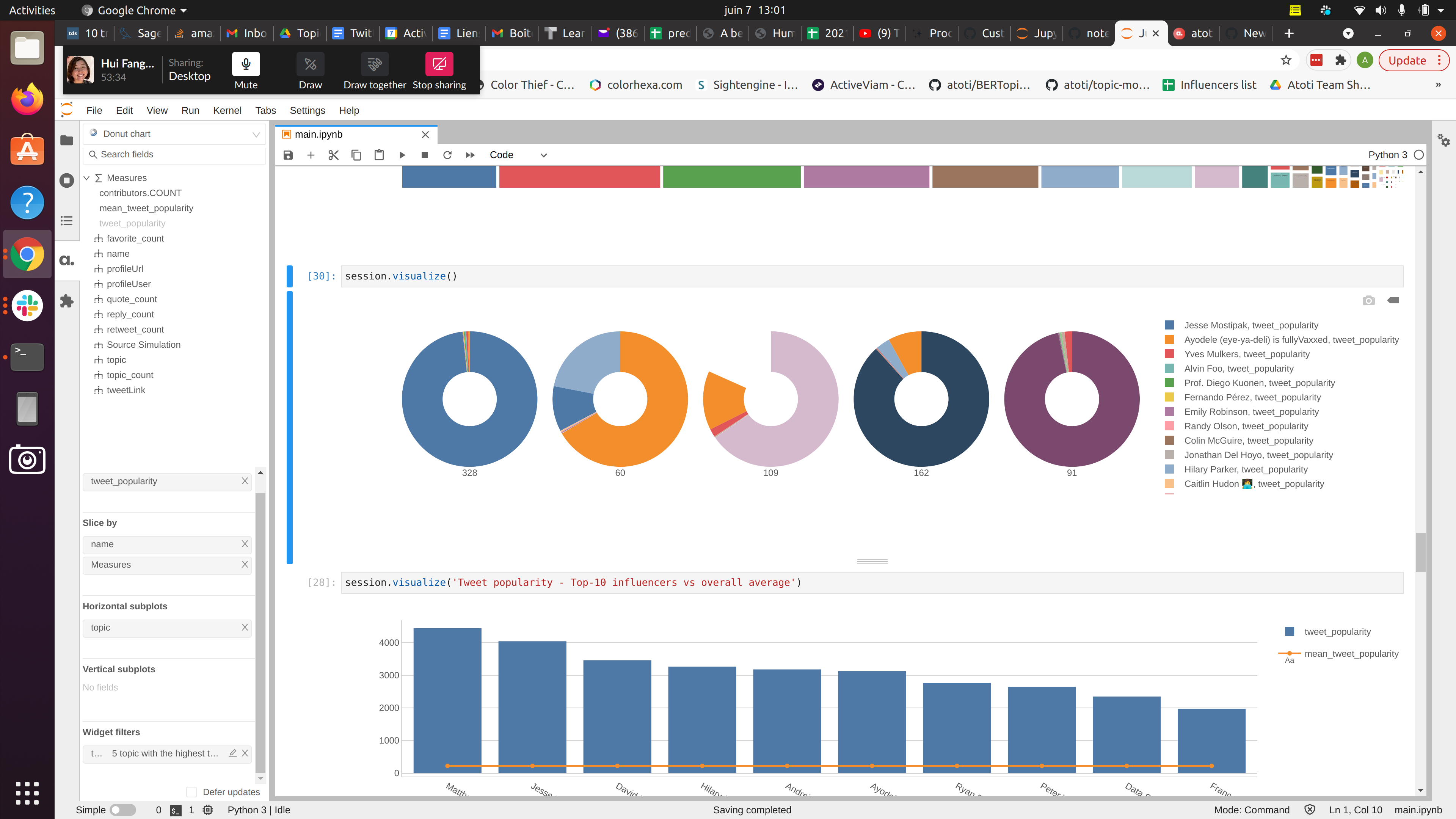Image resolution: width=1456 pixels, height=819 pixels.
Task: Run the current cell with the play icon
Action: point(402,155)
